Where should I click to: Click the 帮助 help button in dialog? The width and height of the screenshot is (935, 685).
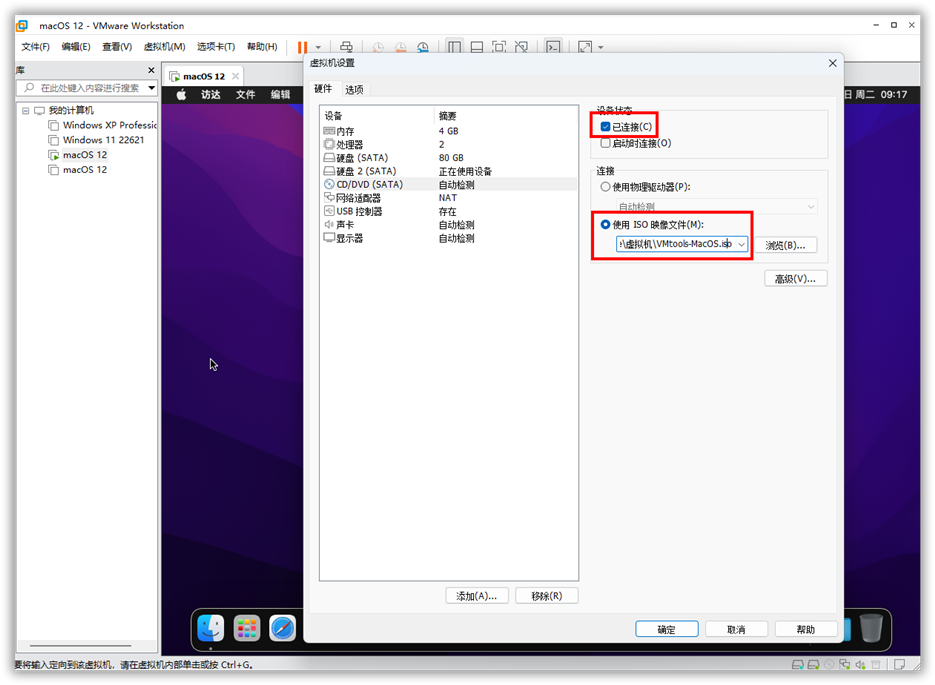point(806,629)
